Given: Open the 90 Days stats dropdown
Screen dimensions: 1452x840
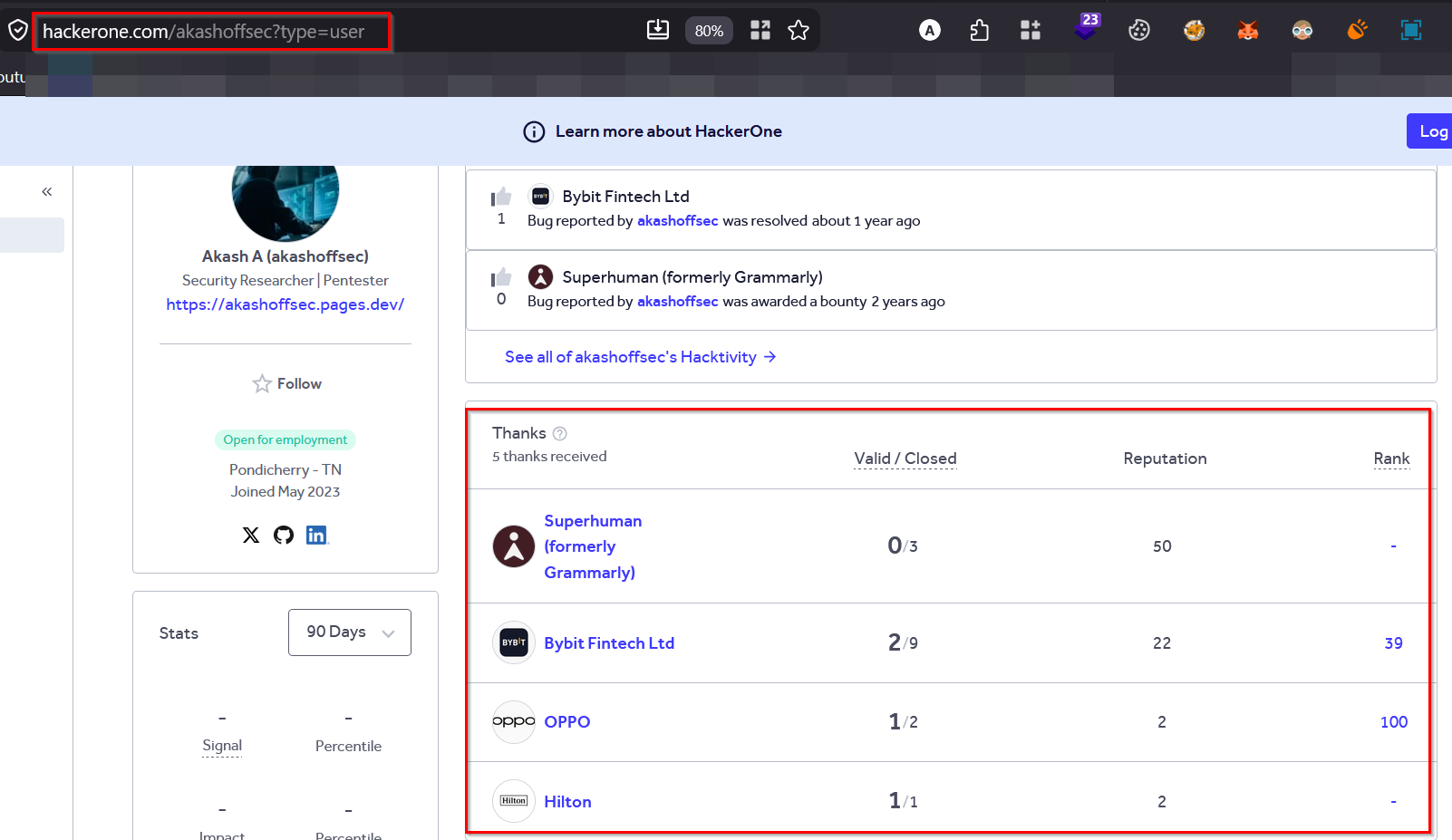Looking at the screenshot, I should point(349,632).
